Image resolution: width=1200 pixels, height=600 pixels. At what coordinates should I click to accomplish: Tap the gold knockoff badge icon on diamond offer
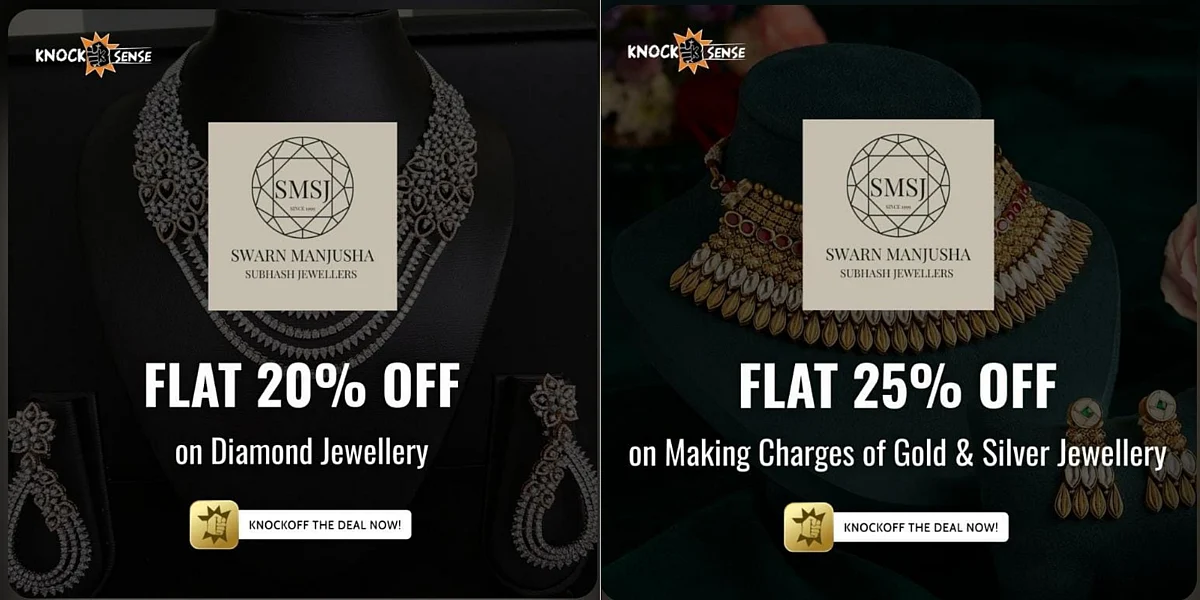tap(214, 525)
